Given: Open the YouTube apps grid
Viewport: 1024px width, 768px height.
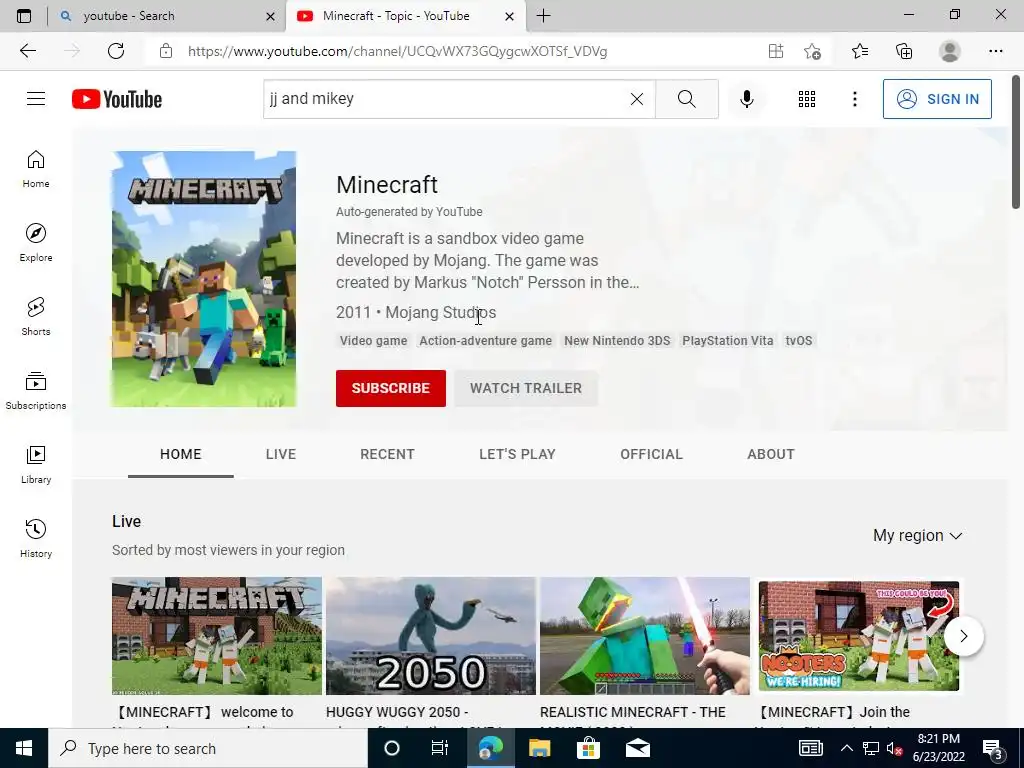Looking at the screenshot, I should pos(807,99).
